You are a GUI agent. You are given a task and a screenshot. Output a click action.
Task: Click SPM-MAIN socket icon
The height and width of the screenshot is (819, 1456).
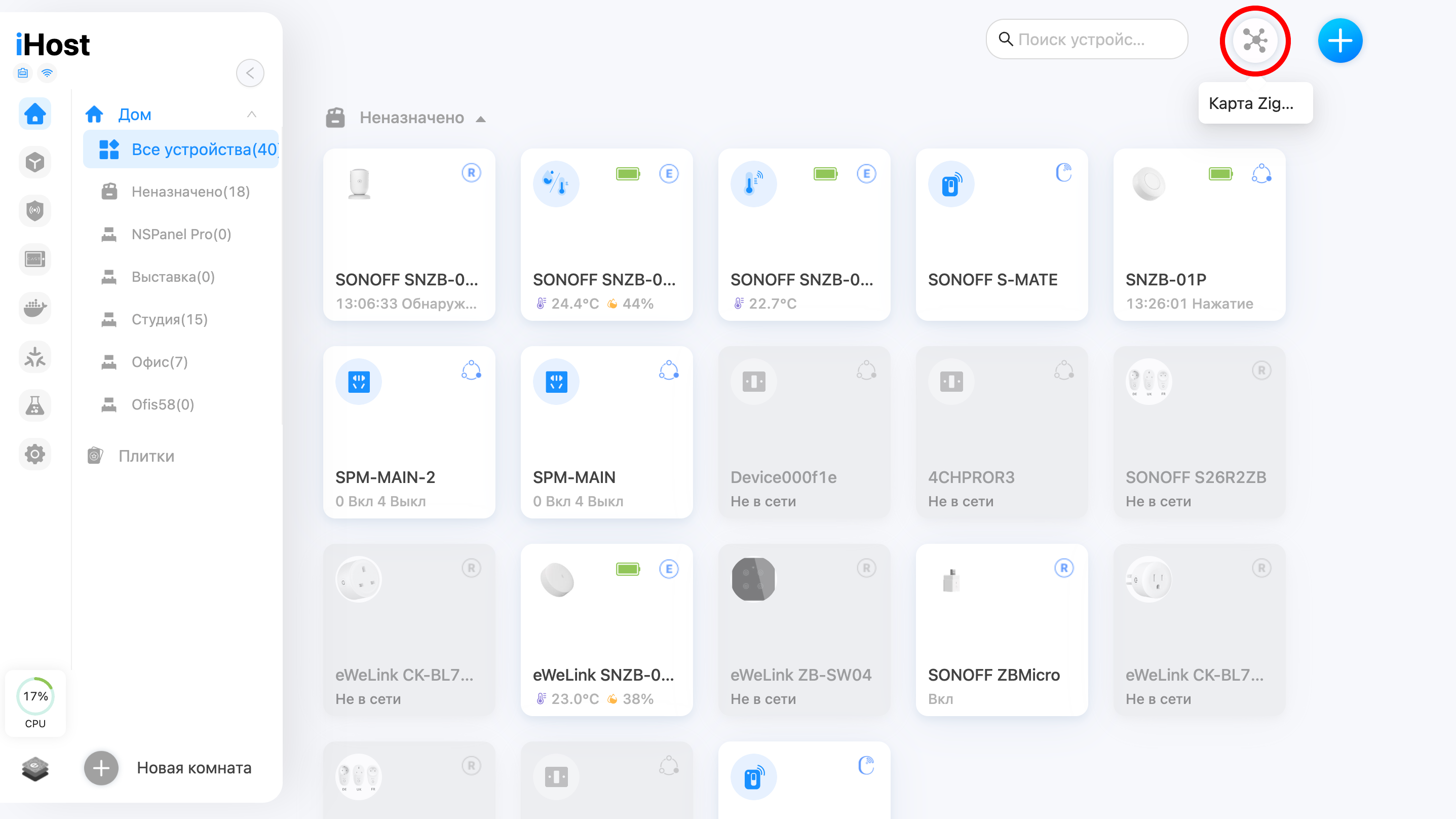(x=556, y=382)
